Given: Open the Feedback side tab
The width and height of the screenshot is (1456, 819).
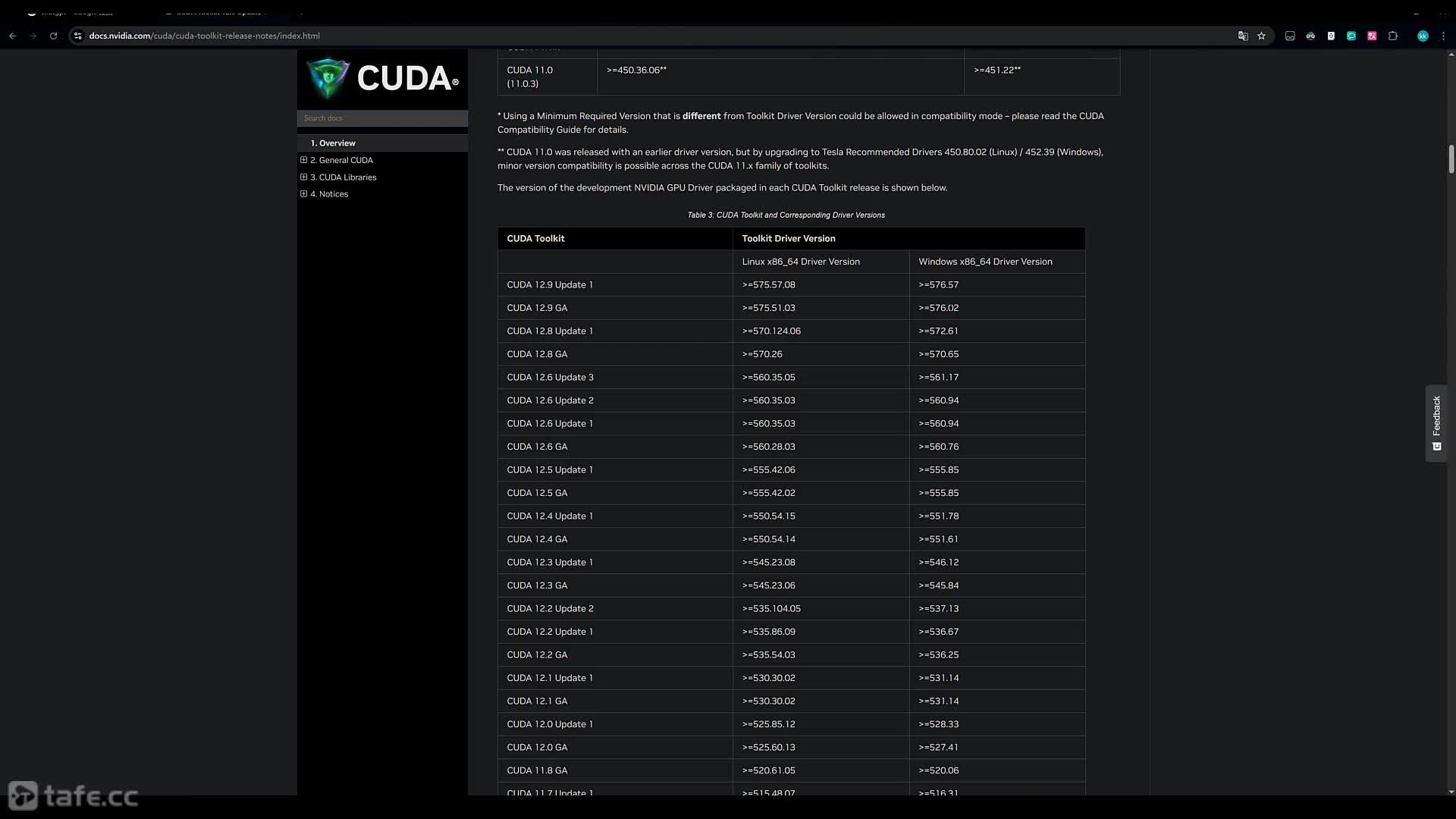Looking at the screenshot, I should [1436, 423].
